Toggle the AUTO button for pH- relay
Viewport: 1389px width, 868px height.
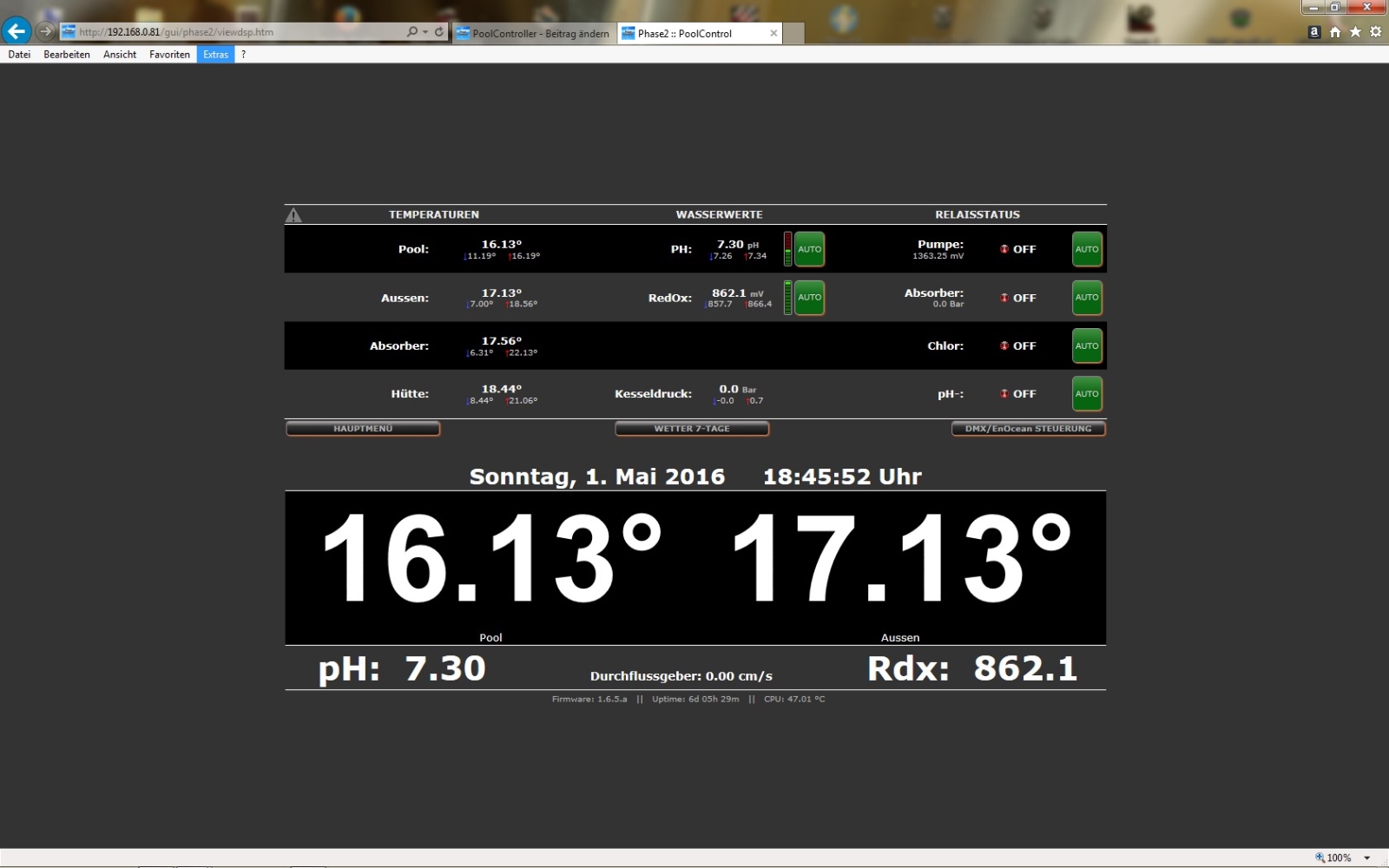tap(1087, 394)
